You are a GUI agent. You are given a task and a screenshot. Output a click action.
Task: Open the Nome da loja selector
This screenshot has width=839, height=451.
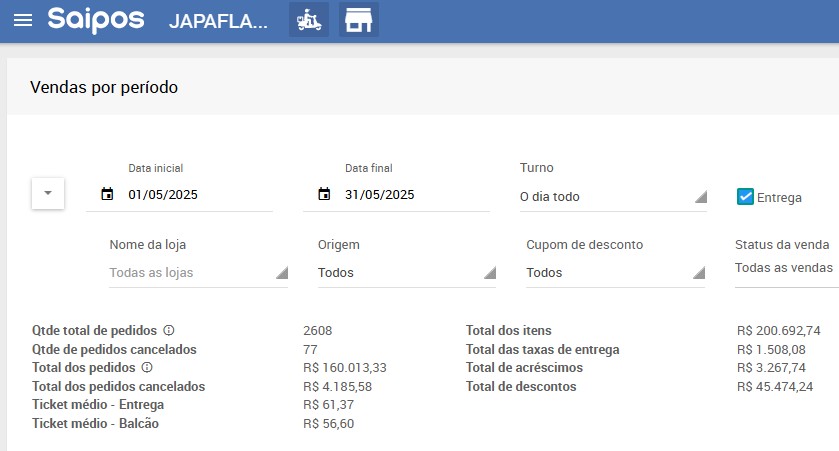[199, 273]
